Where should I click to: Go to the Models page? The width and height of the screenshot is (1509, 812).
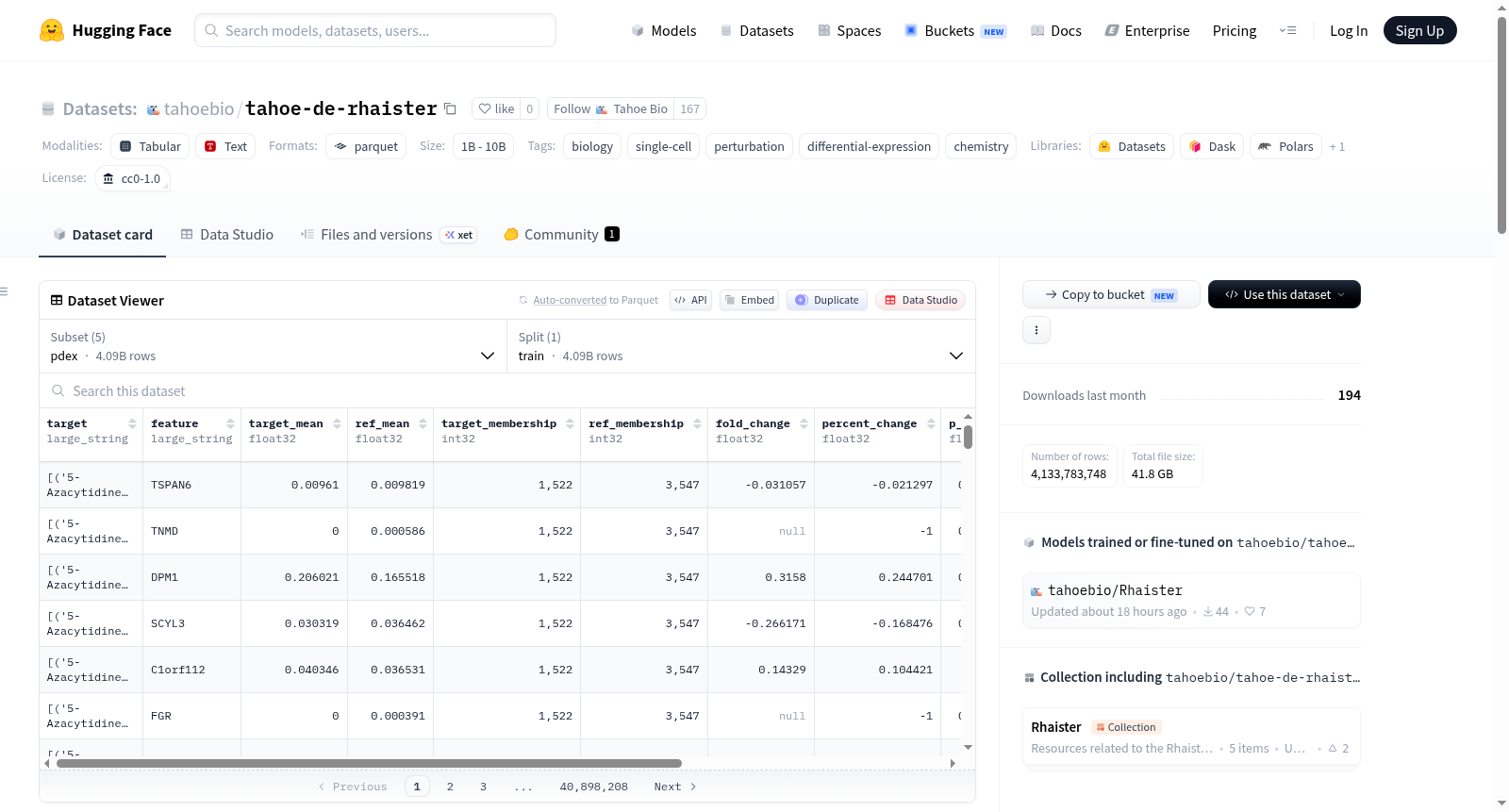tap(664, 30)
